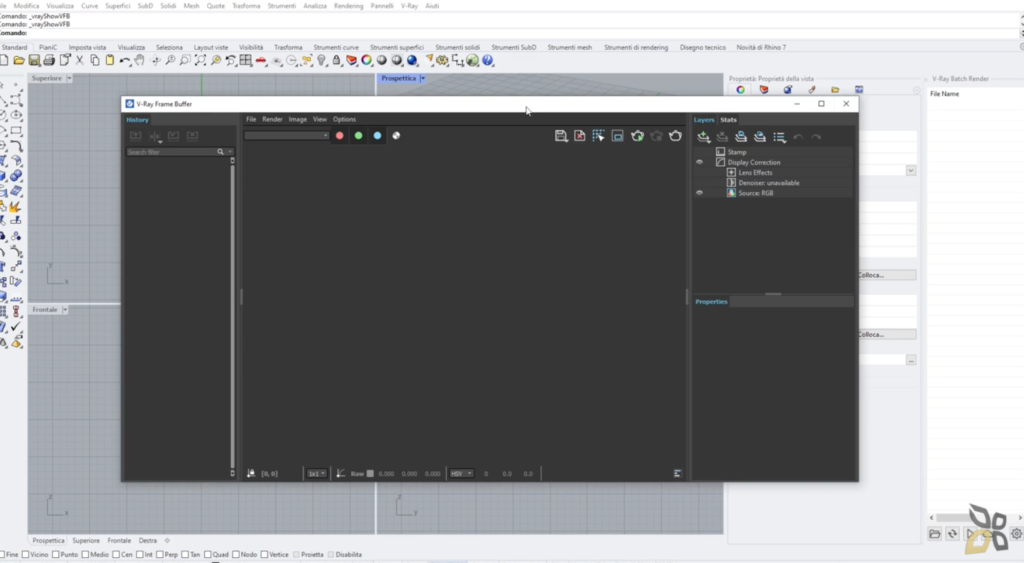Open the File menu in V-Ray Frame Buffer
This screenshot has width=1024, height=563.
[251, 120]
